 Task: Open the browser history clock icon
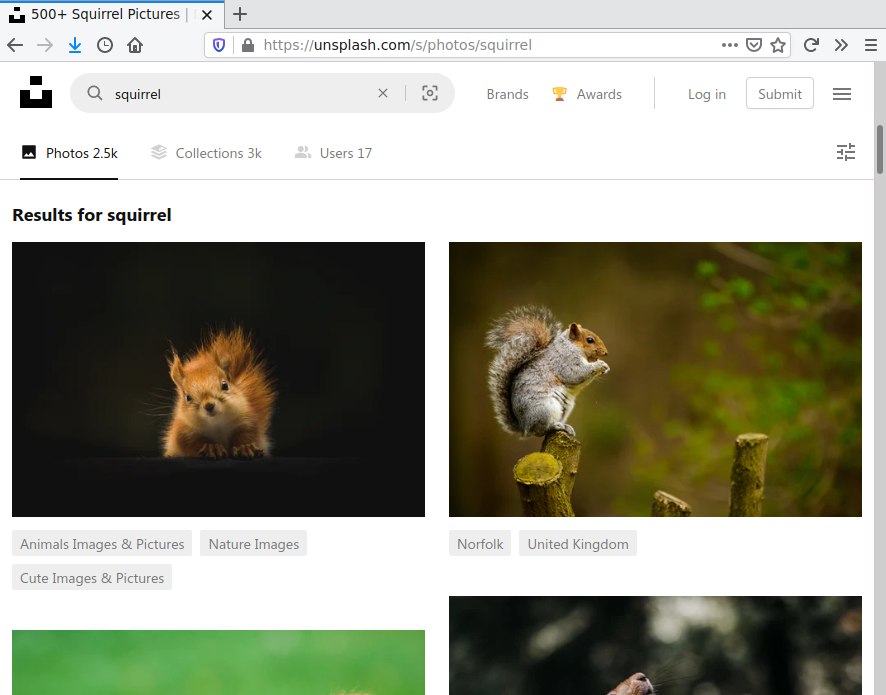click(105, 45)
